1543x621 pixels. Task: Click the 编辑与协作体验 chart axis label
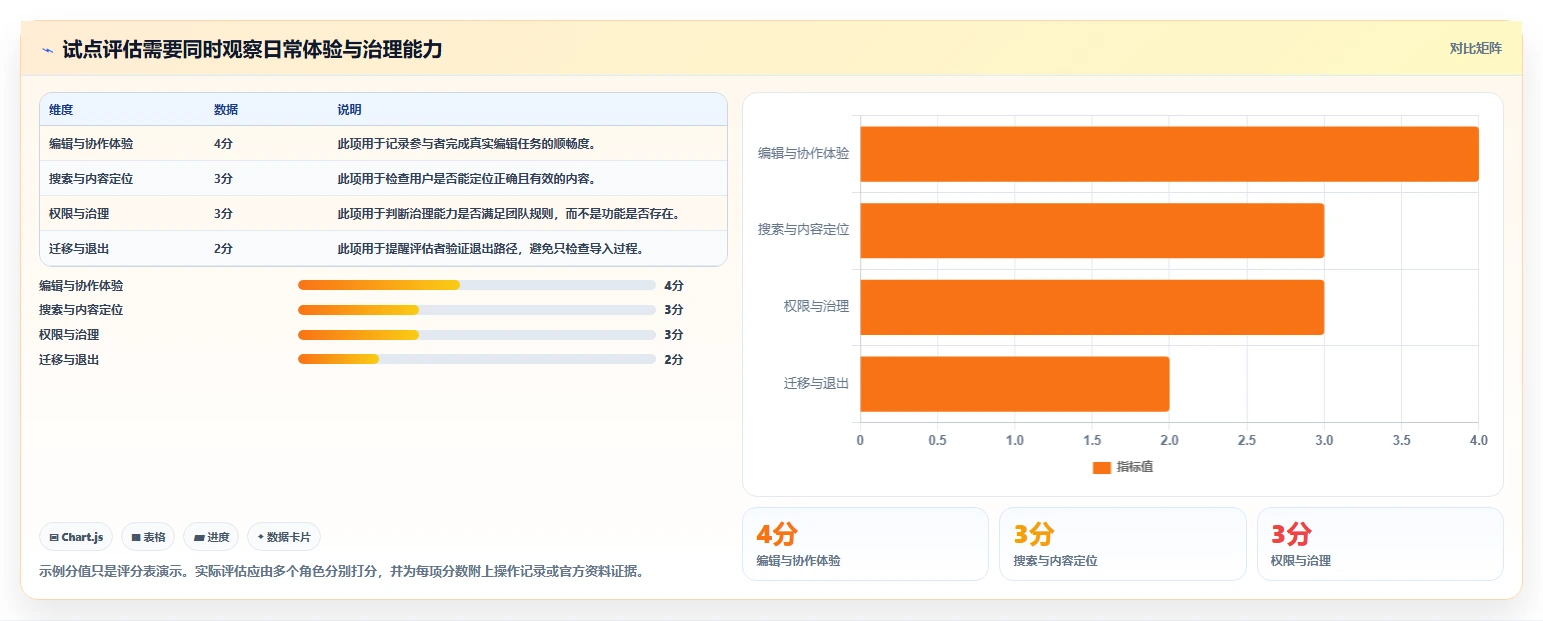point(803,154)
